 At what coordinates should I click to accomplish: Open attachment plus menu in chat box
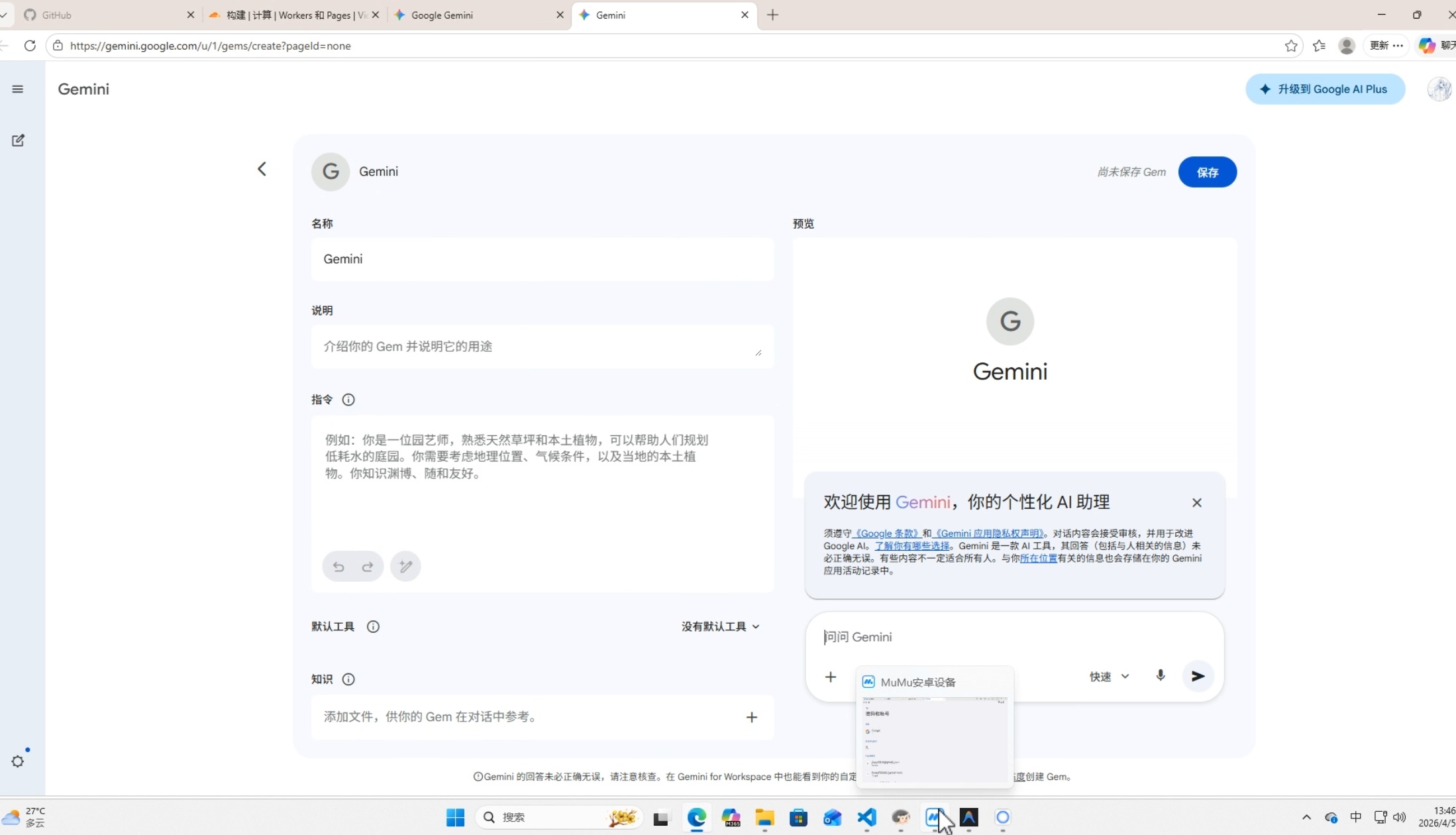[830, 677]
